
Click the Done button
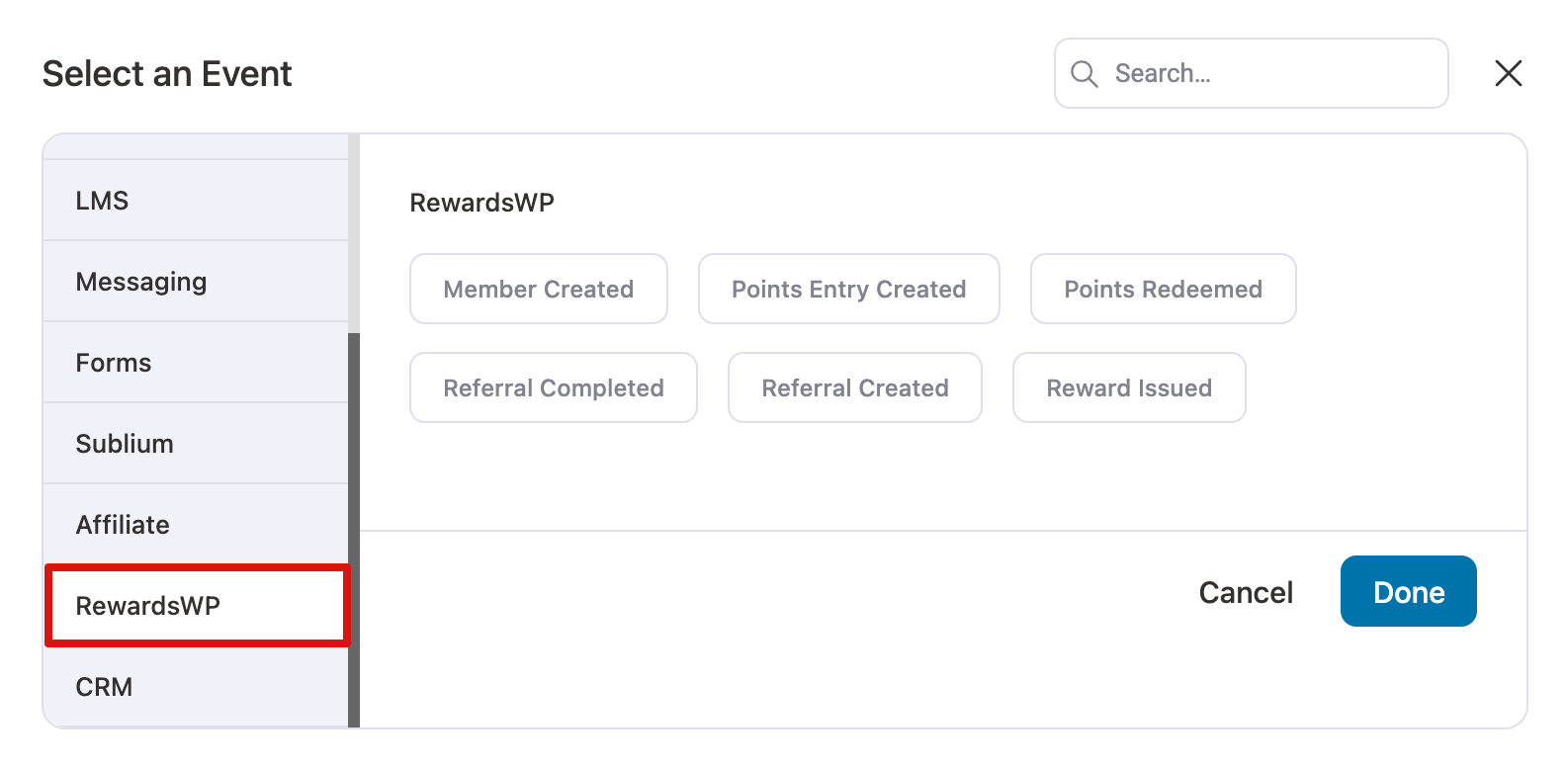point(1408,591)
